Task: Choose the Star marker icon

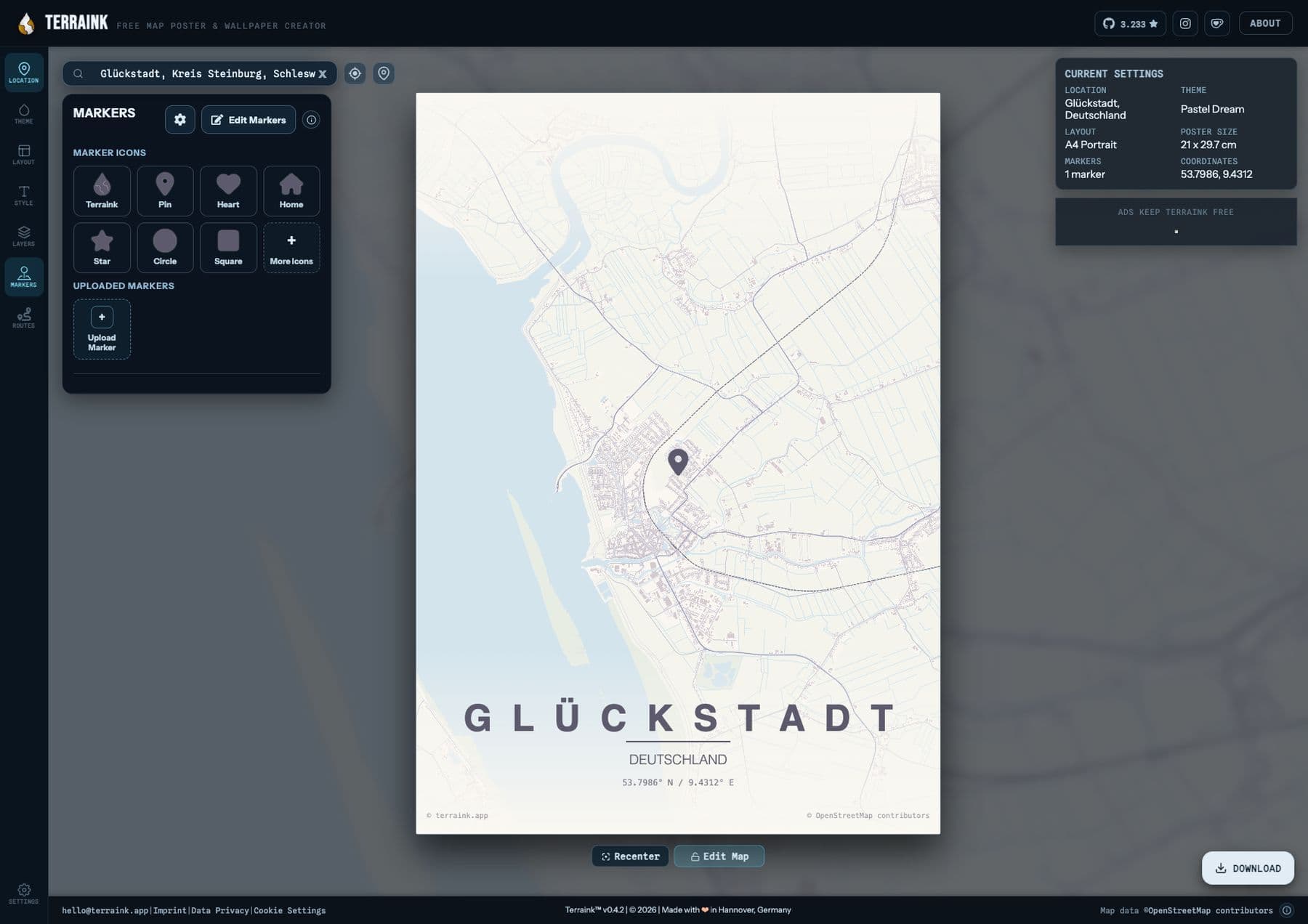Action: click(x=102, y=248)
